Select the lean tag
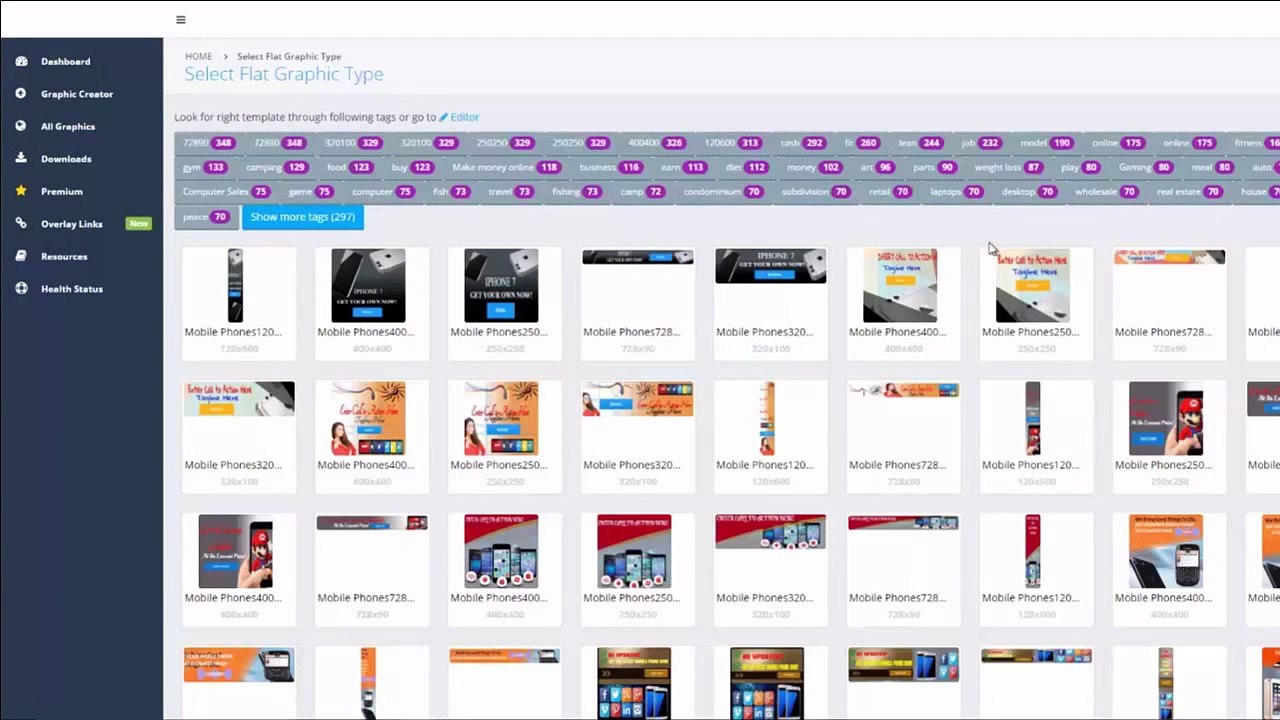Image resolution: width=1280 pixels, height=720 pixels. pyautogui.click(x=919, y=143)
